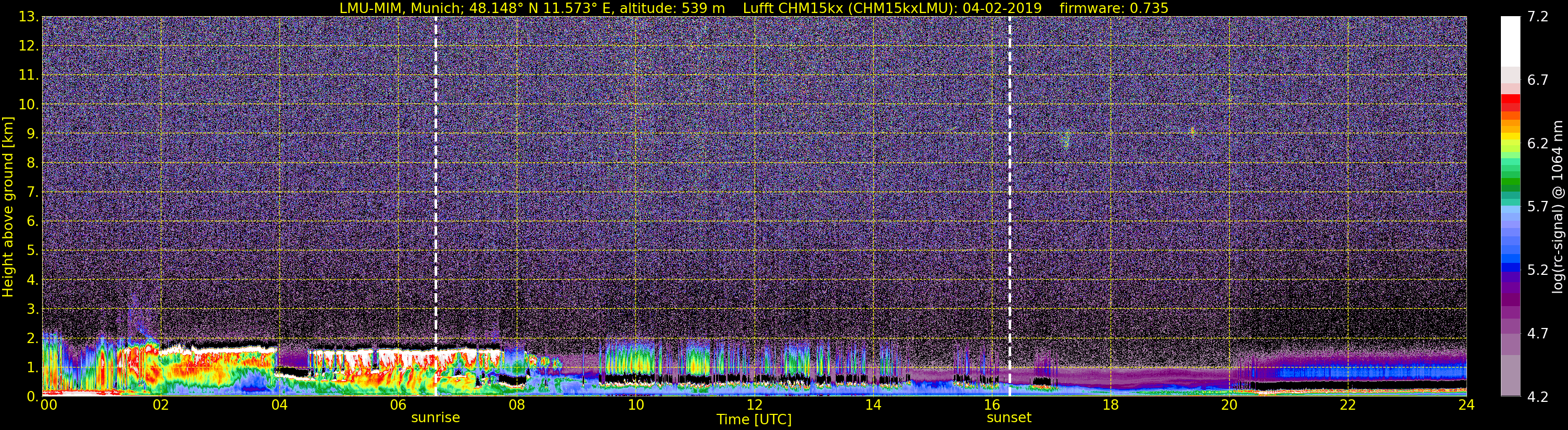1568x430 pixels.
Task: Click the colorbar tick value '6.7'
Action: 1538,80
